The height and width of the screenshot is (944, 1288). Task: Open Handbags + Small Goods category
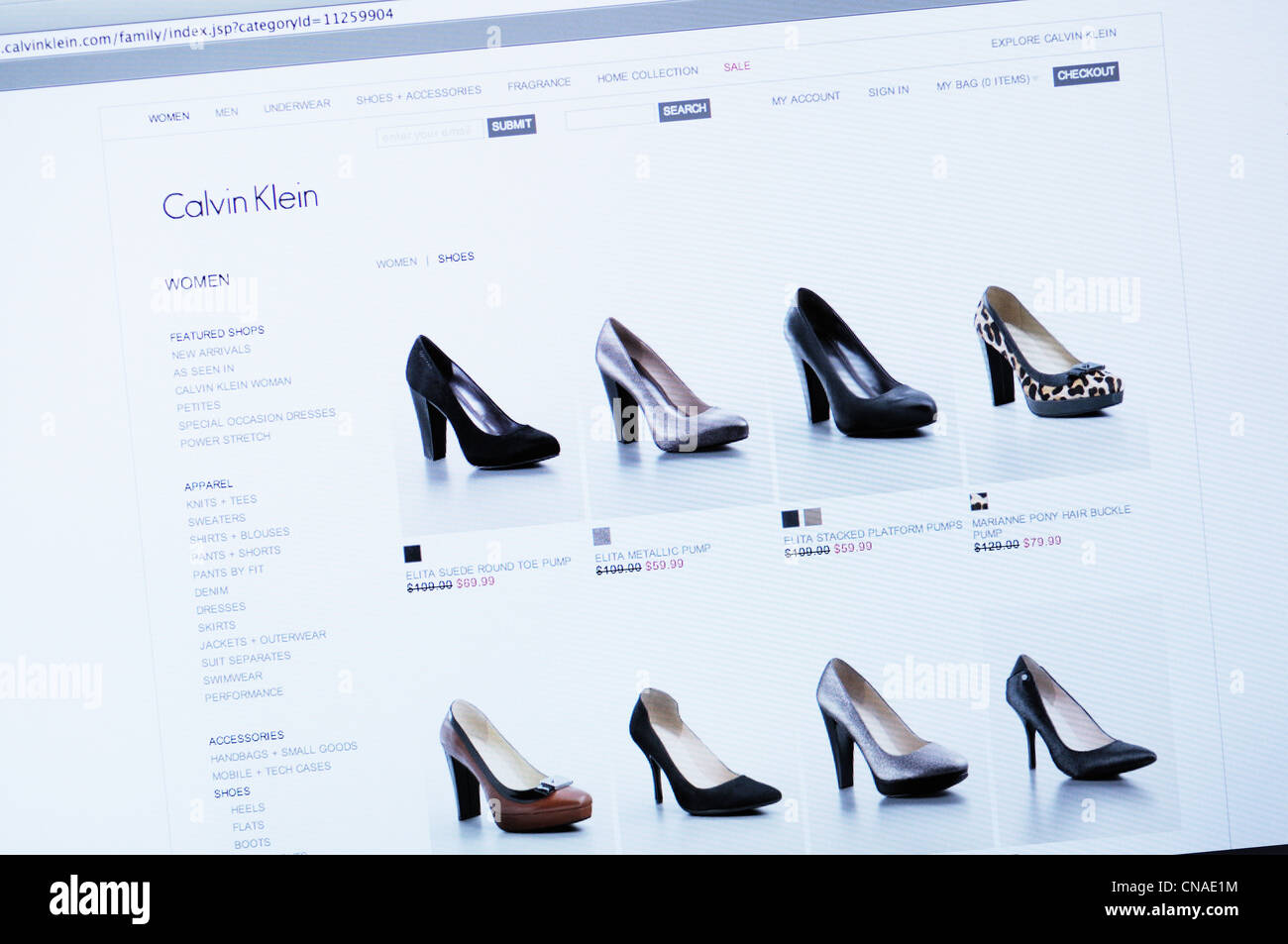coord(283,752)
